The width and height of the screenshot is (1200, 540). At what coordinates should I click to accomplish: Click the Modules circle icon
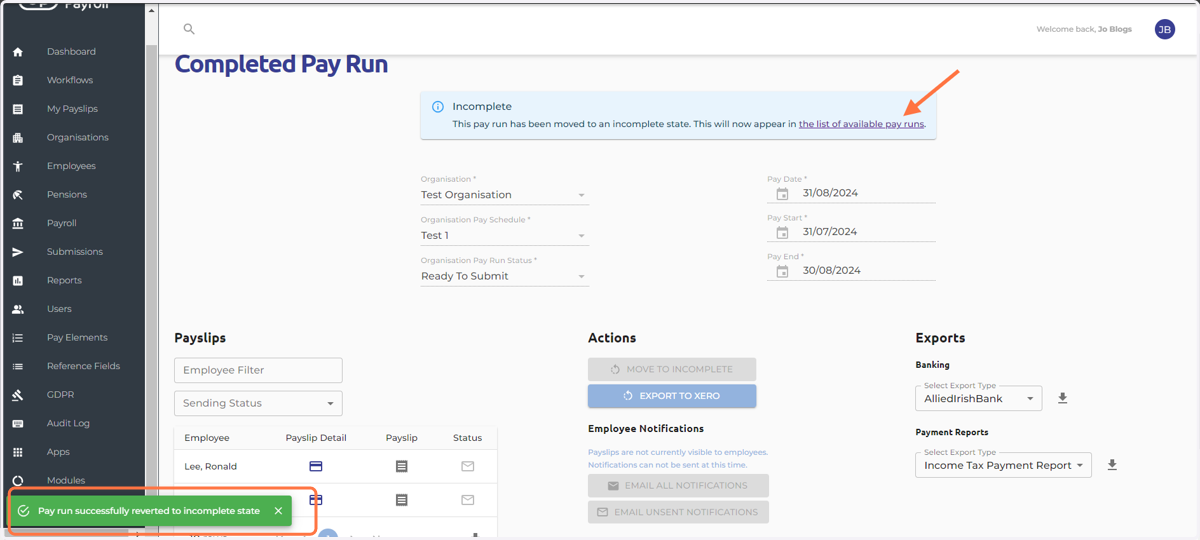tap(18, 481)
